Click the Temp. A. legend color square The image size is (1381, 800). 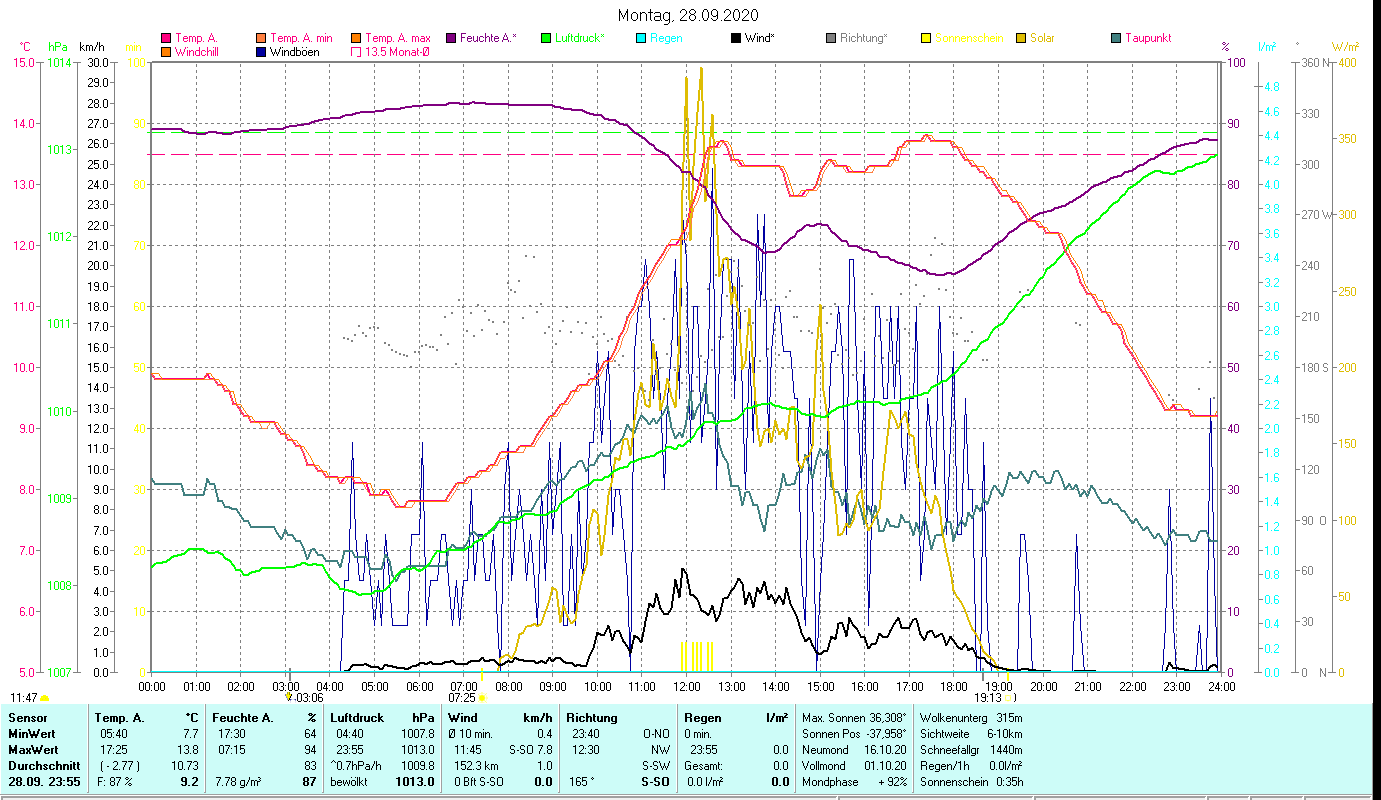[x=166, y=38]
